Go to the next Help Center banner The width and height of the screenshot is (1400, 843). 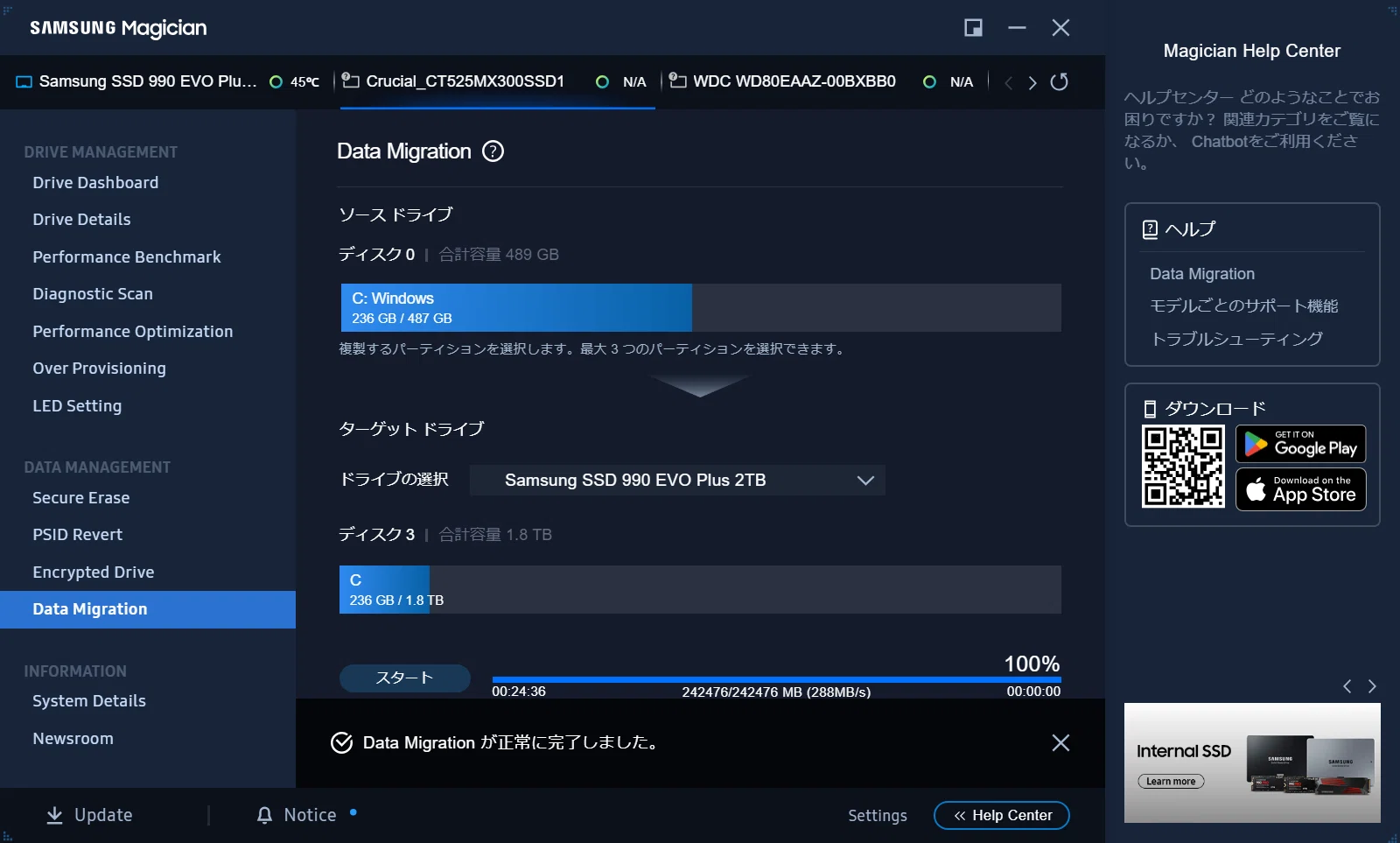coord(1372,686)
